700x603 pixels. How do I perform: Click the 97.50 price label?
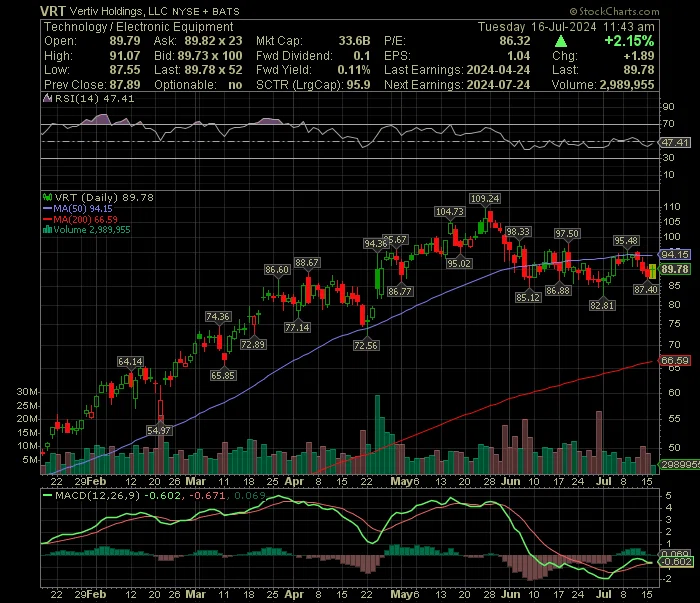point(567,233)
